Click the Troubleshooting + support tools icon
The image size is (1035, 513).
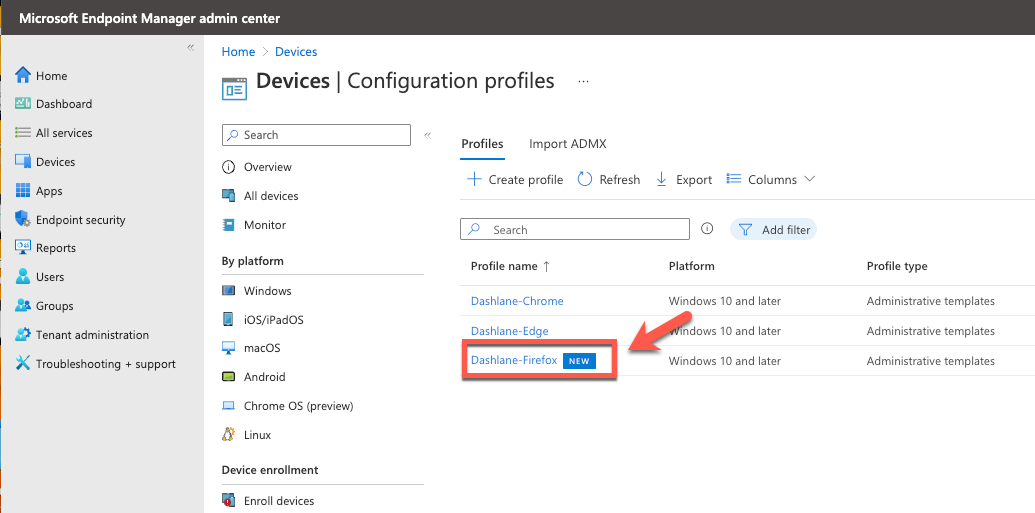click(x=23, y=363)
